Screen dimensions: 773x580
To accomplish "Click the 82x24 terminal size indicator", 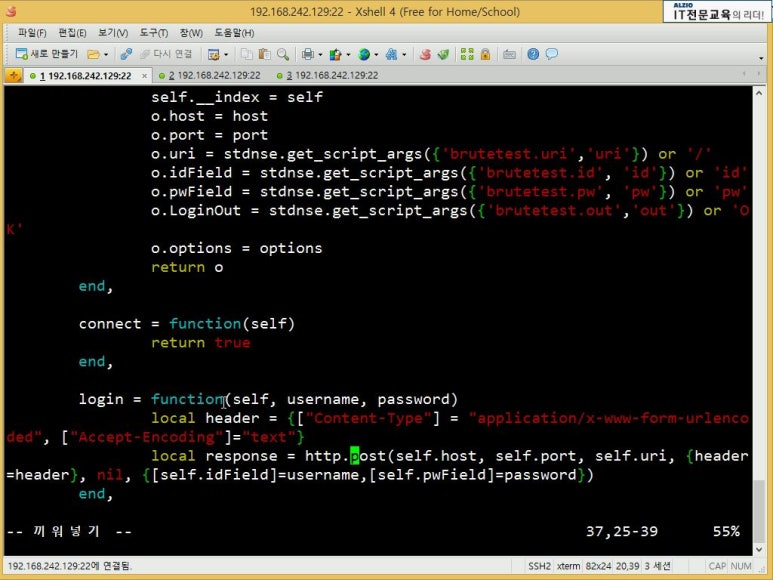I will 598,566.
